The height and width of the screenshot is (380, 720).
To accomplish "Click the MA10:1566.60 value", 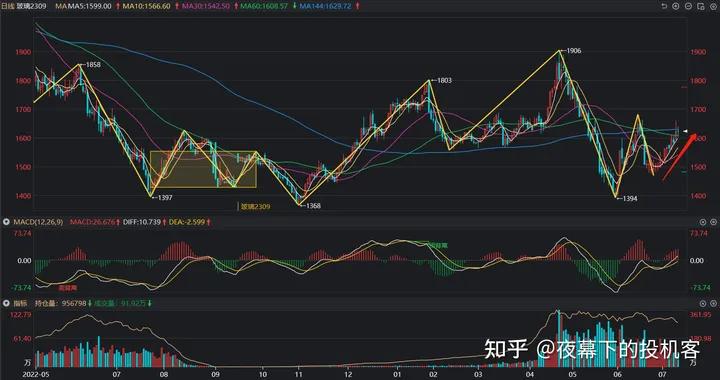I will coord(147,6).
